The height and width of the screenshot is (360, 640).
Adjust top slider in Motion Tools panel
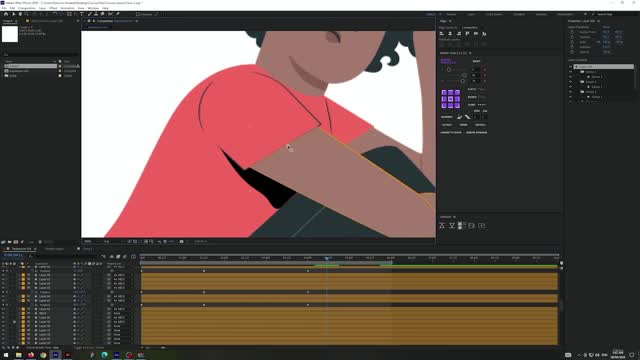tap(449, 70)
